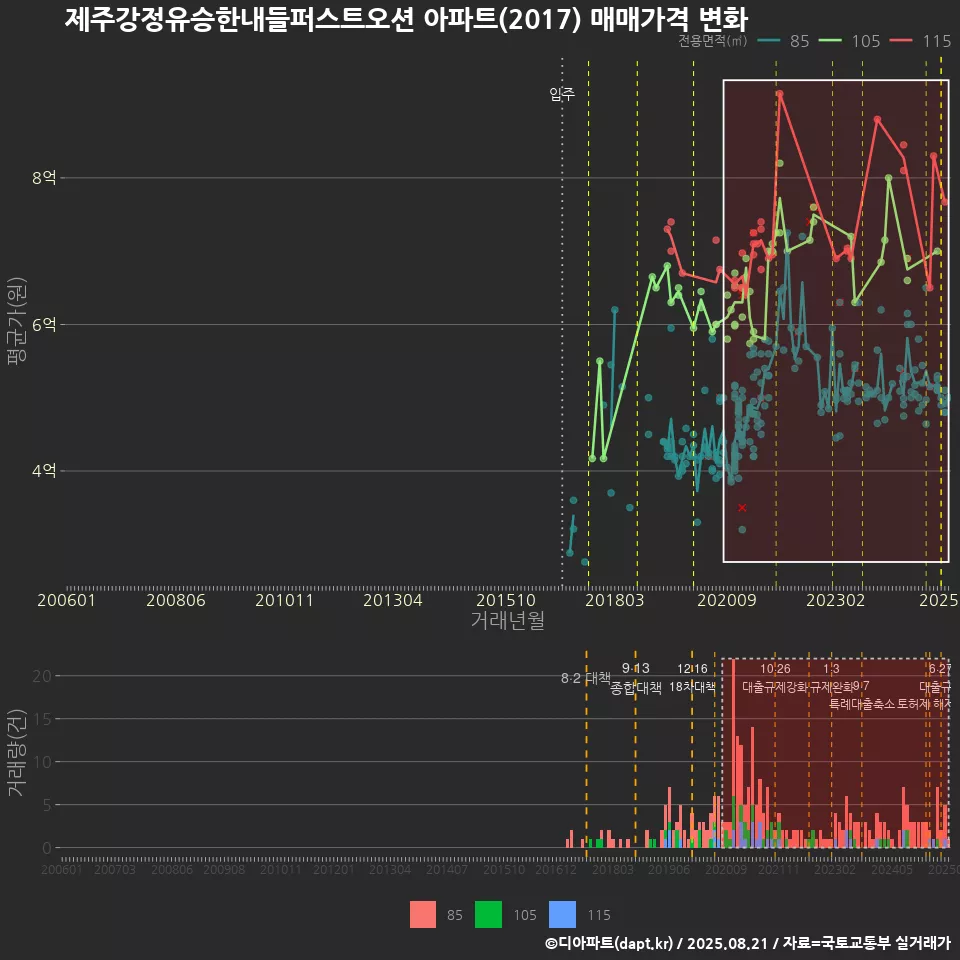960x960 pixels.
Task: Click the 115 legend line in the top legend
Action: coord(901,41)
